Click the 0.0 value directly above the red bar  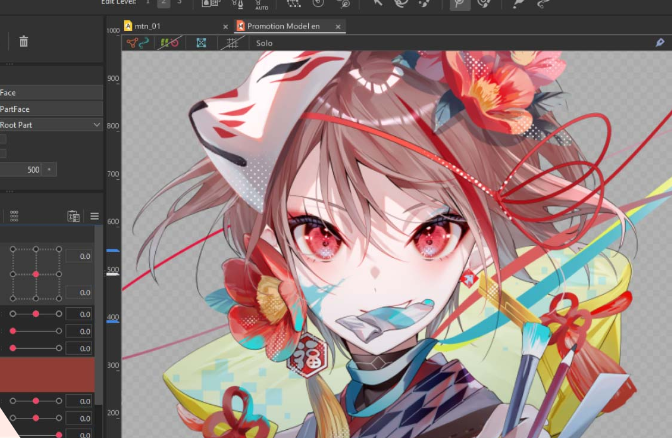pyautogui.click(x=79, y=348)
